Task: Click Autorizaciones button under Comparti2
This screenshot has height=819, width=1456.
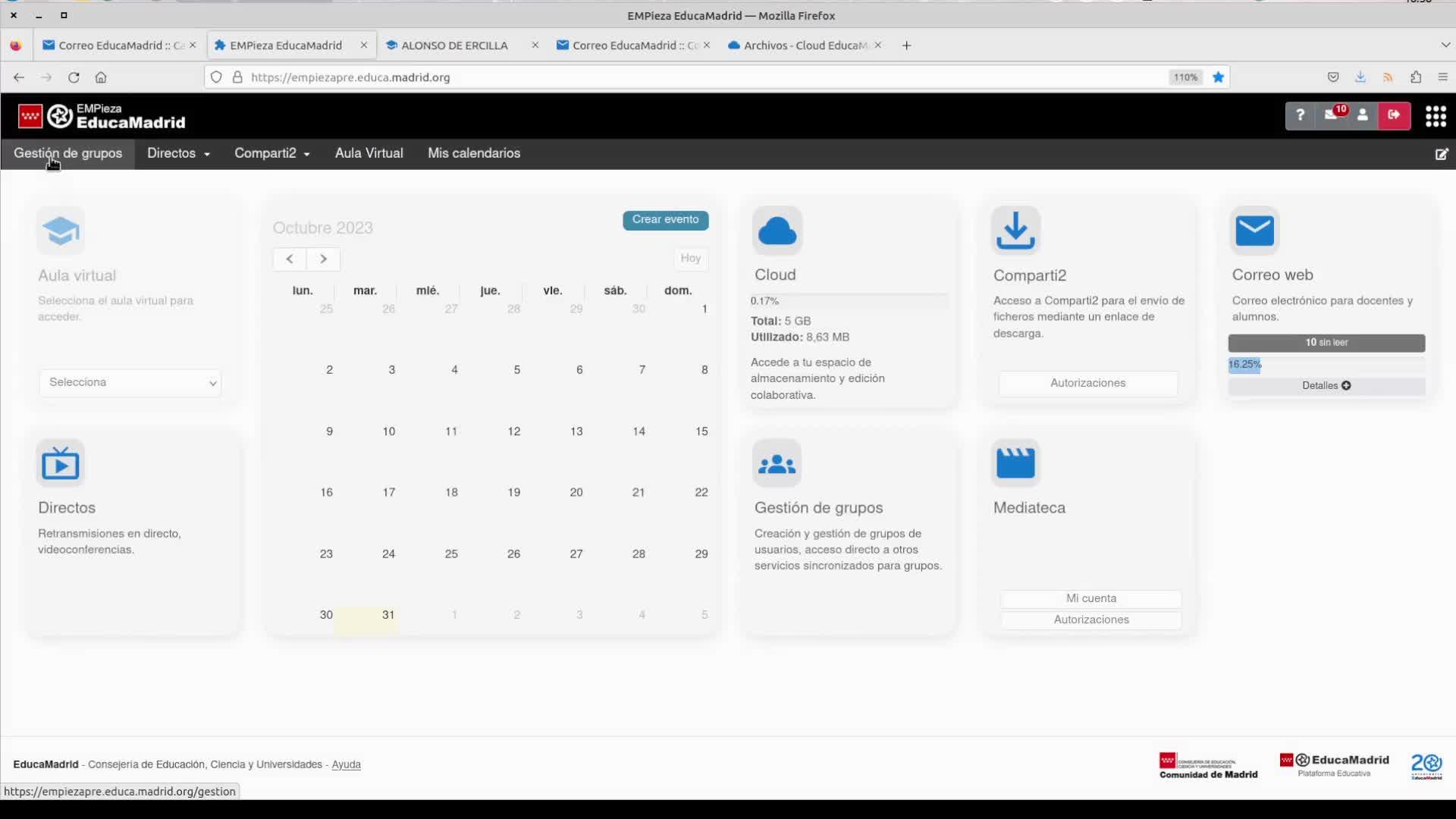Action: [1087, 383]
